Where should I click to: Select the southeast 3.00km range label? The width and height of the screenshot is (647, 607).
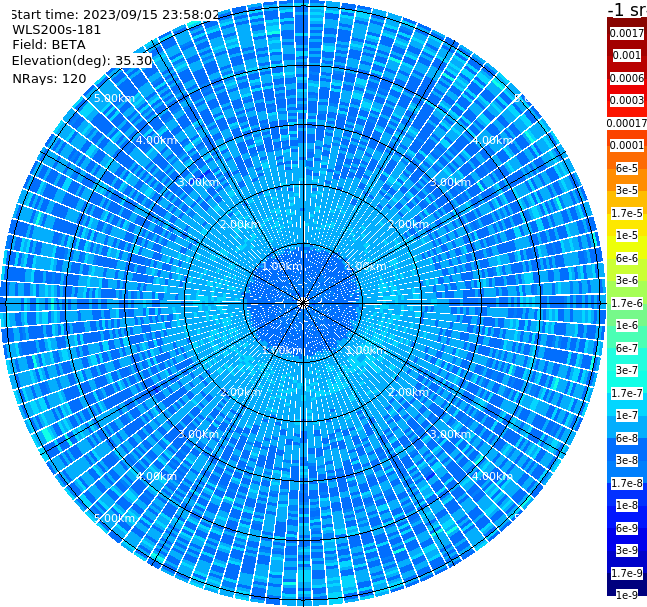pos(450,434)
